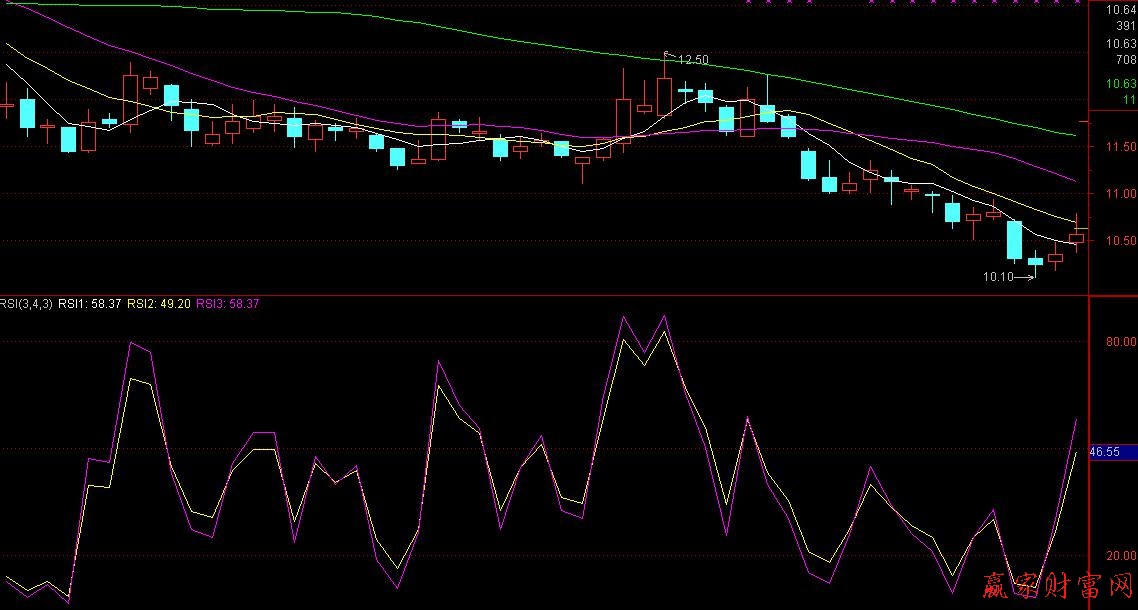
Task: Click the 391 volume figure
Action: point(1126,26)
